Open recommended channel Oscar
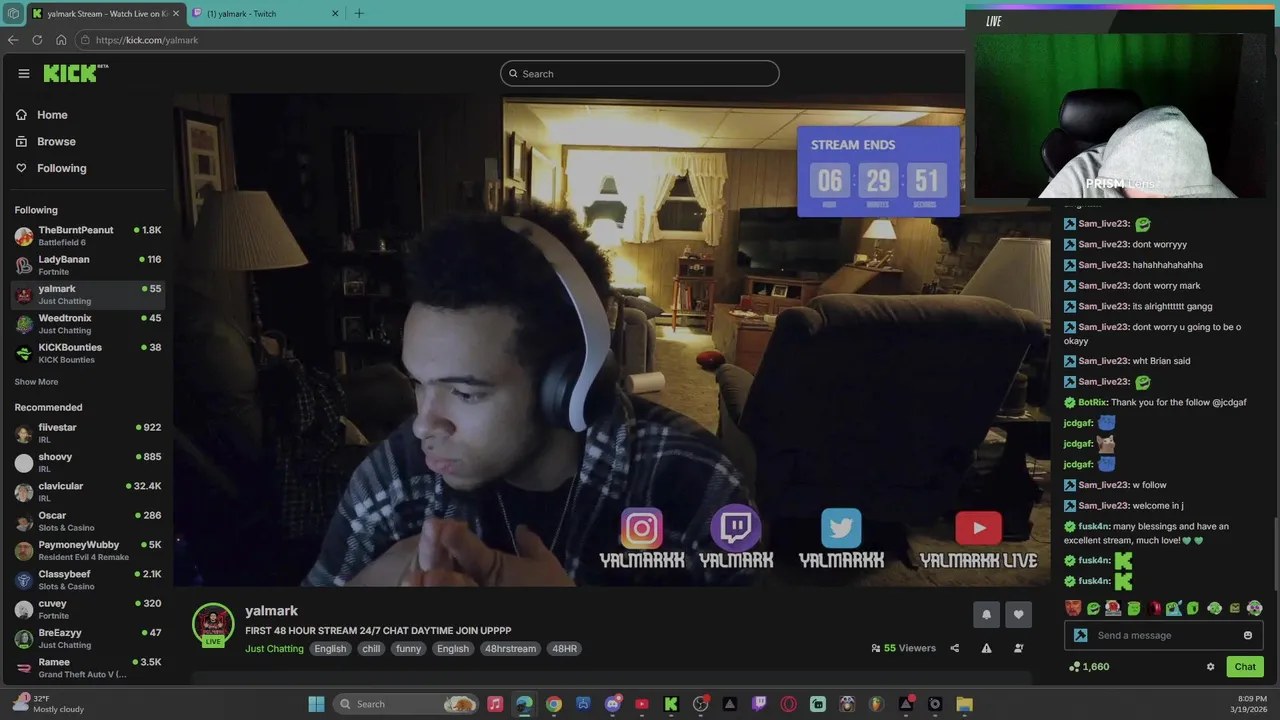This screenshot has width=1280, height=720. pos(88,521)
